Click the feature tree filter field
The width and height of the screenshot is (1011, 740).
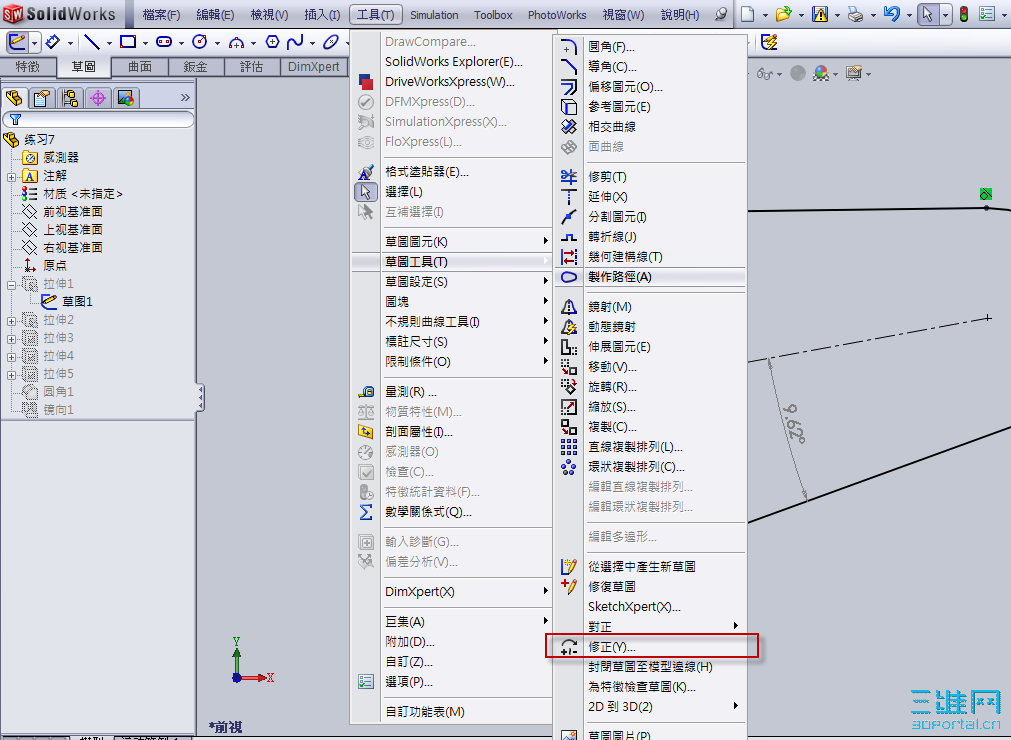[98, 119]
